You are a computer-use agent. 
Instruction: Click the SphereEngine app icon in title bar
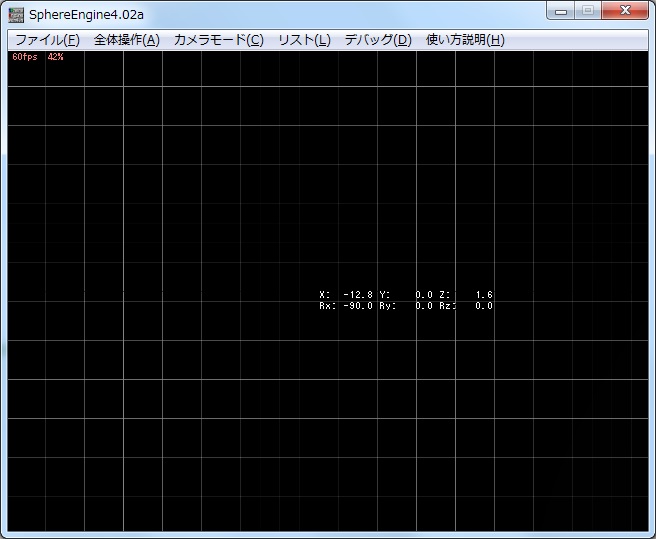(16, 15)
